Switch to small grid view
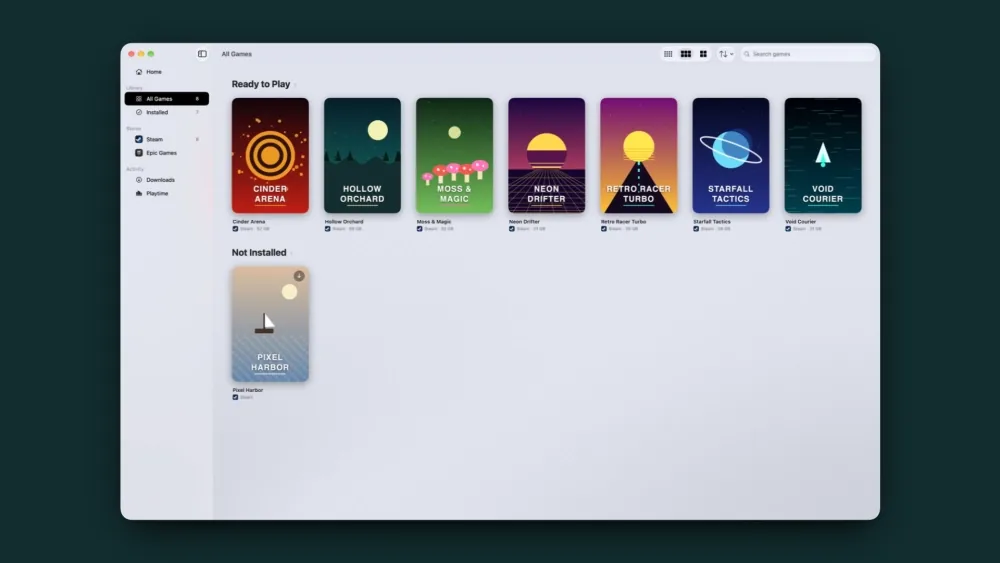1000x563 pixels. pyautogui.click(x=668, y=54)
